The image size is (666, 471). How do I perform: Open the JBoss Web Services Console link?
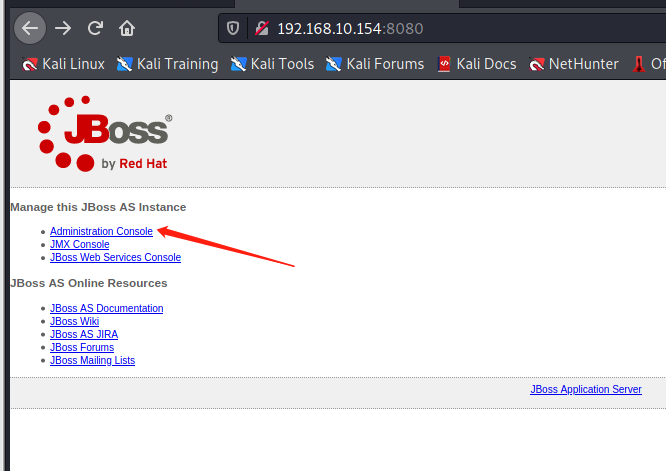(x=116, y=257)
